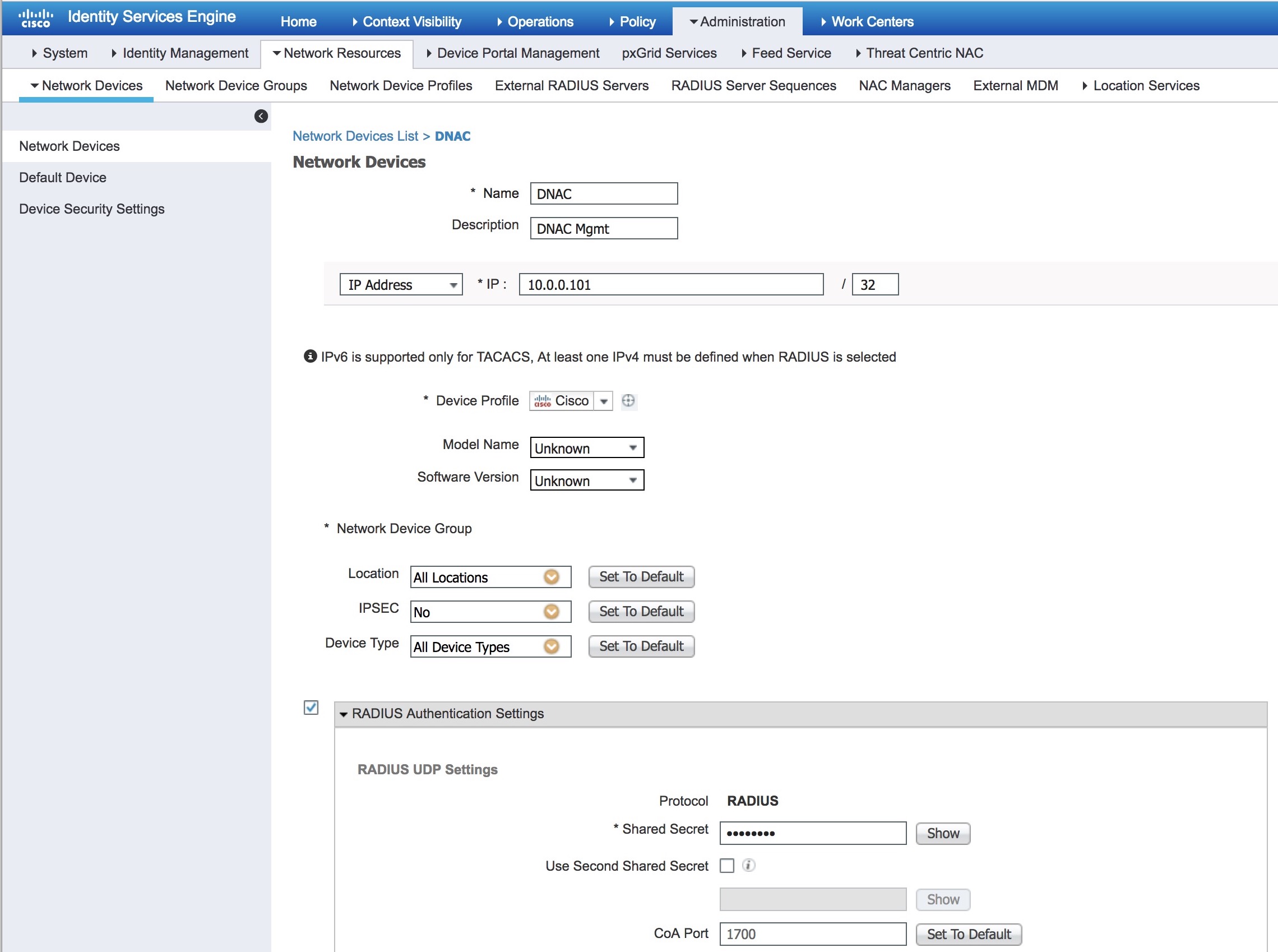
Task: Click Set To Default for Location
Action: [x=641, y=577]
